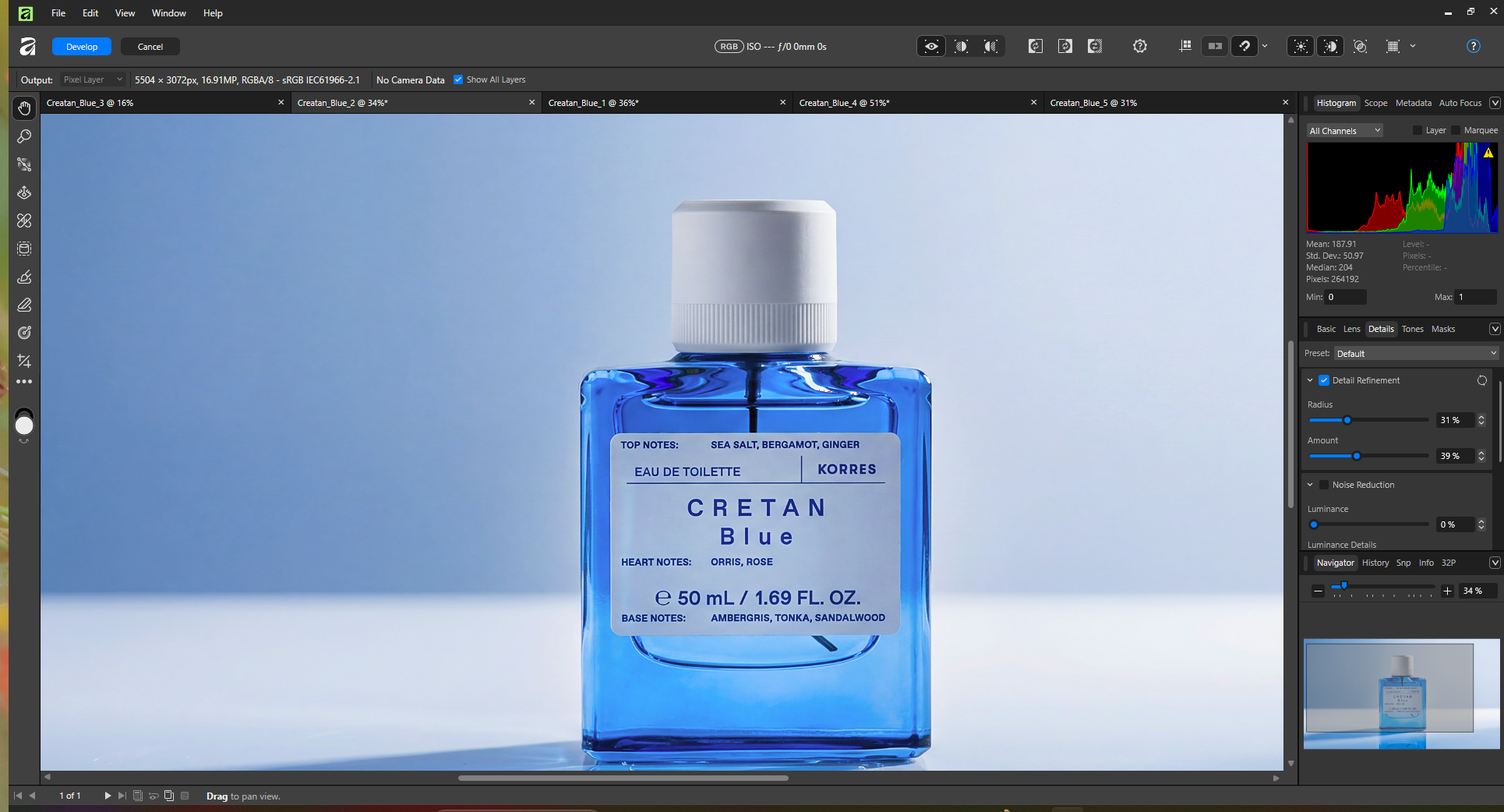Click the histogram yellow warning triangle
Viewport: 1504px width, 812px height.
tap(1488, 153)
